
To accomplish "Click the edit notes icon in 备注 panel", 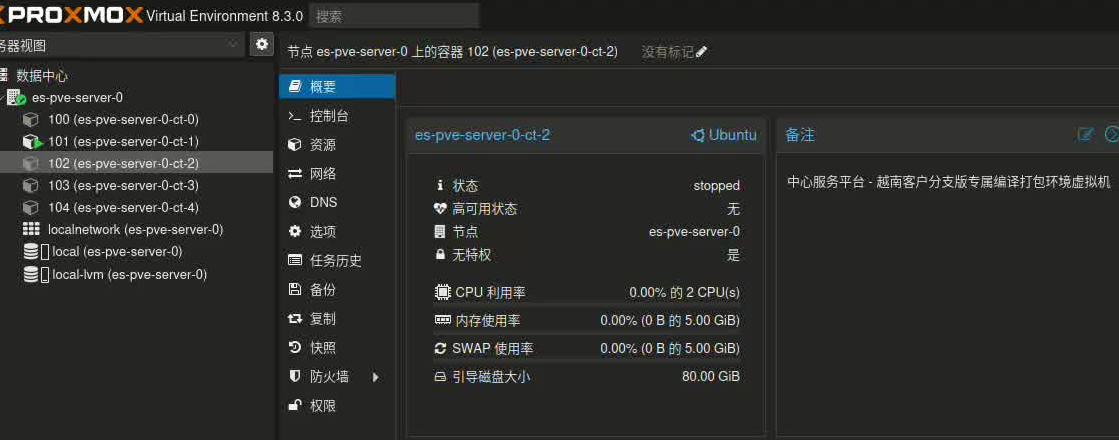I will [x=1085, y=134].
